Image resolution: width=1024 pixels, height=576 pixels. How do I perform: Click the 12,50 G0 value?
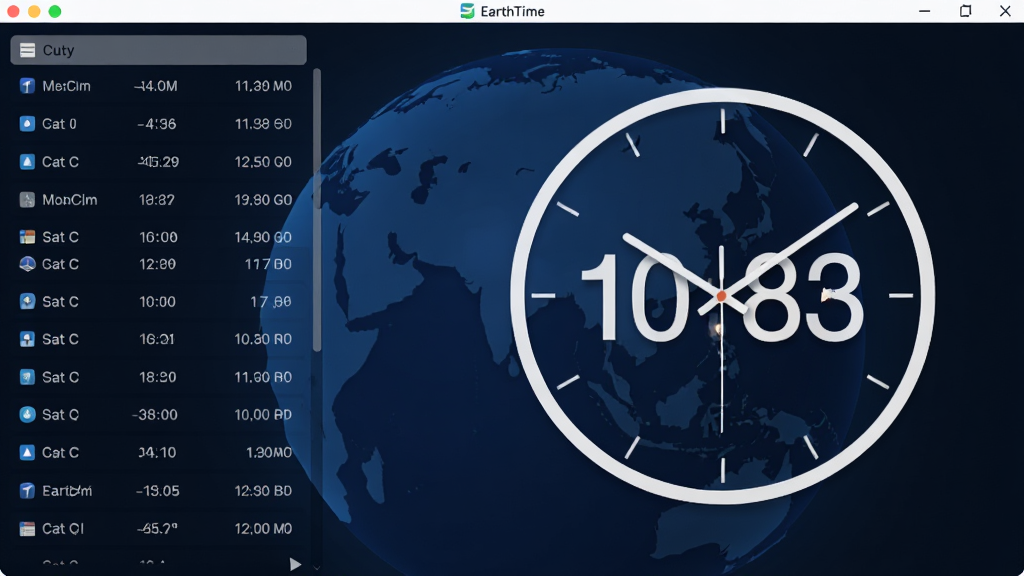point(263,162)
